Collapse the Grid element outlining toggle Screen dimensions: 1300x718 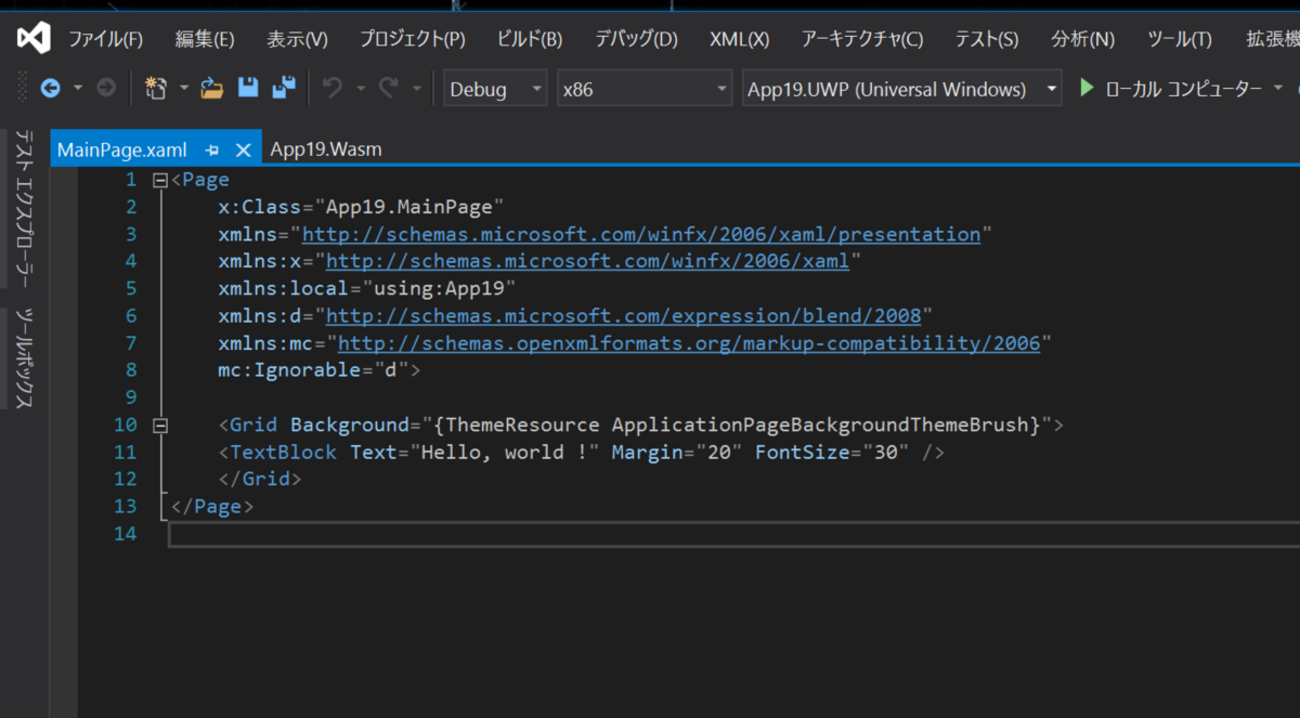pyautogui.click(x=160, y=426)
